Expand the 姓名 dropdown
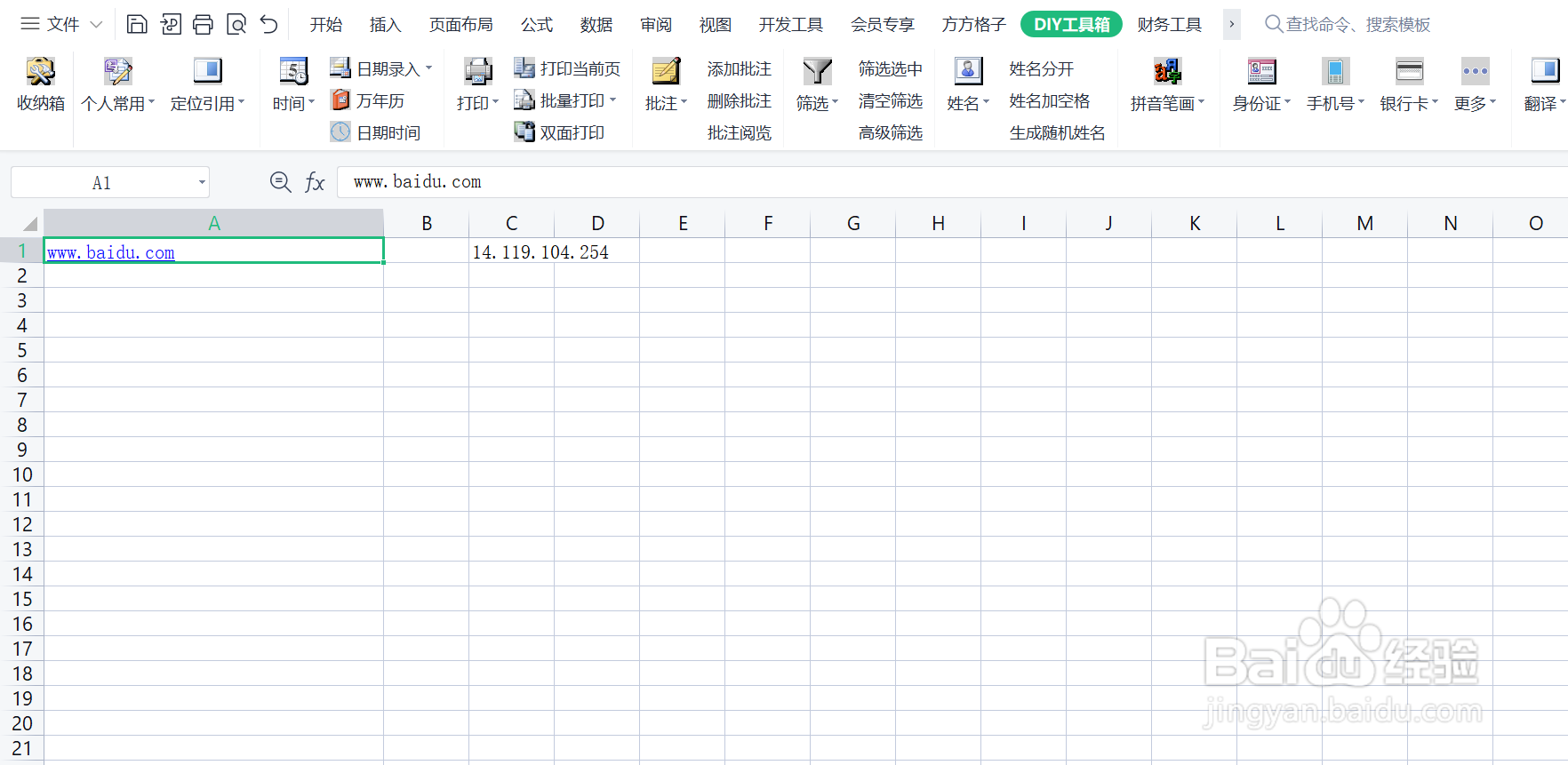1568x765 pixels. coord(986,102)
